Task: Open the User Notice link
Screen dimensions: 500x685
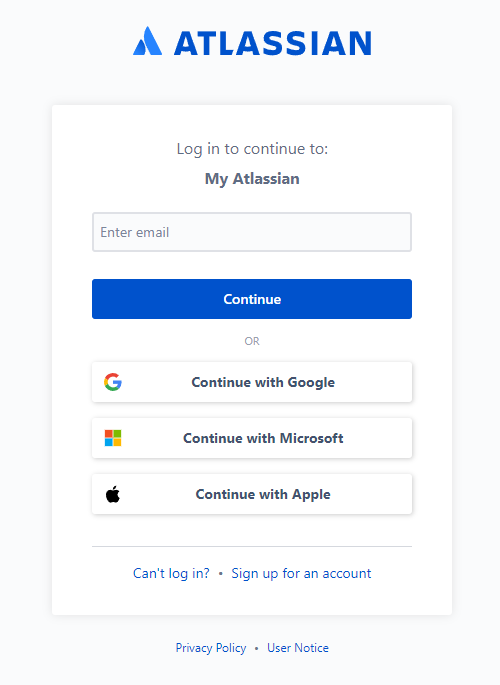Action: (298, 648)
